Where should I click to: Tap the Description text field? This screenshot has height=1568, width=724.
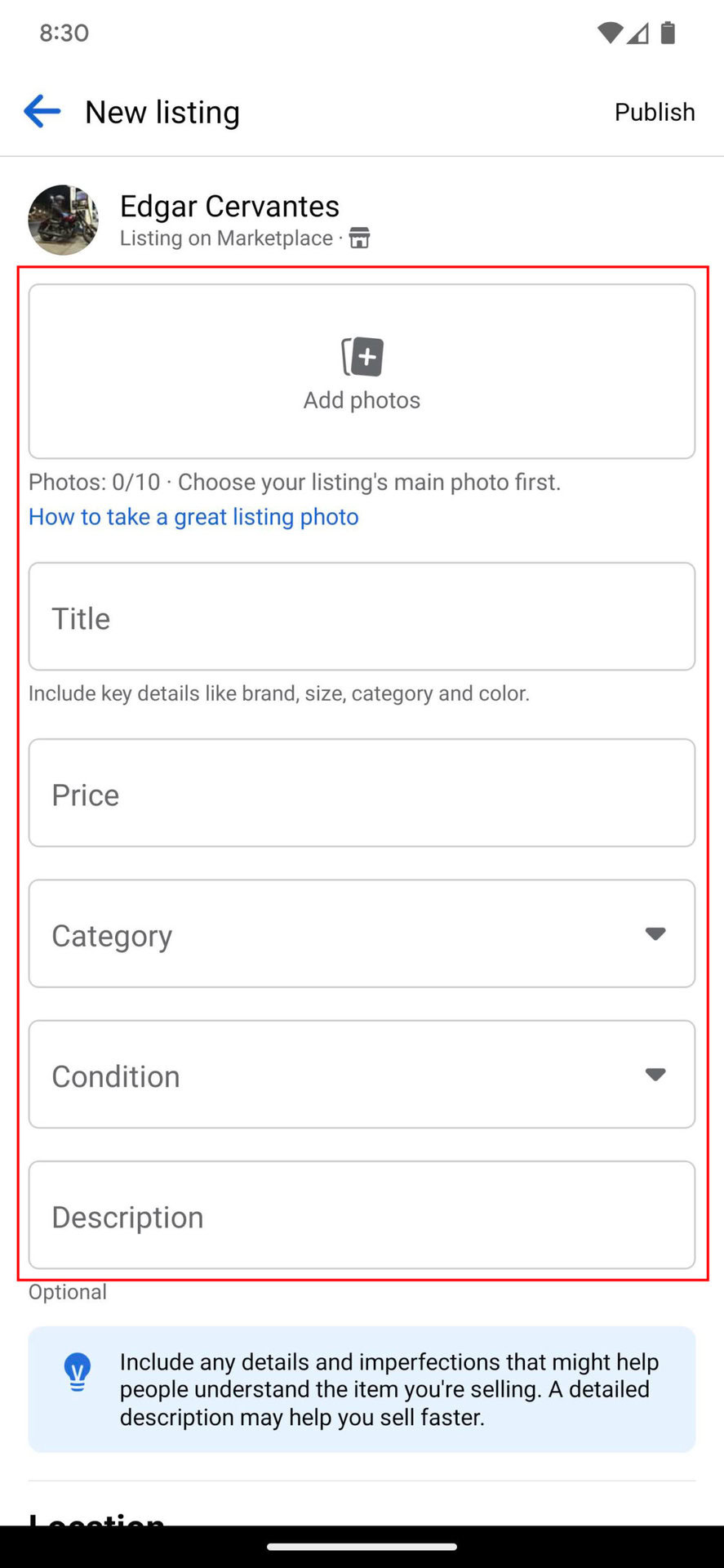(x=362, y=1215)
